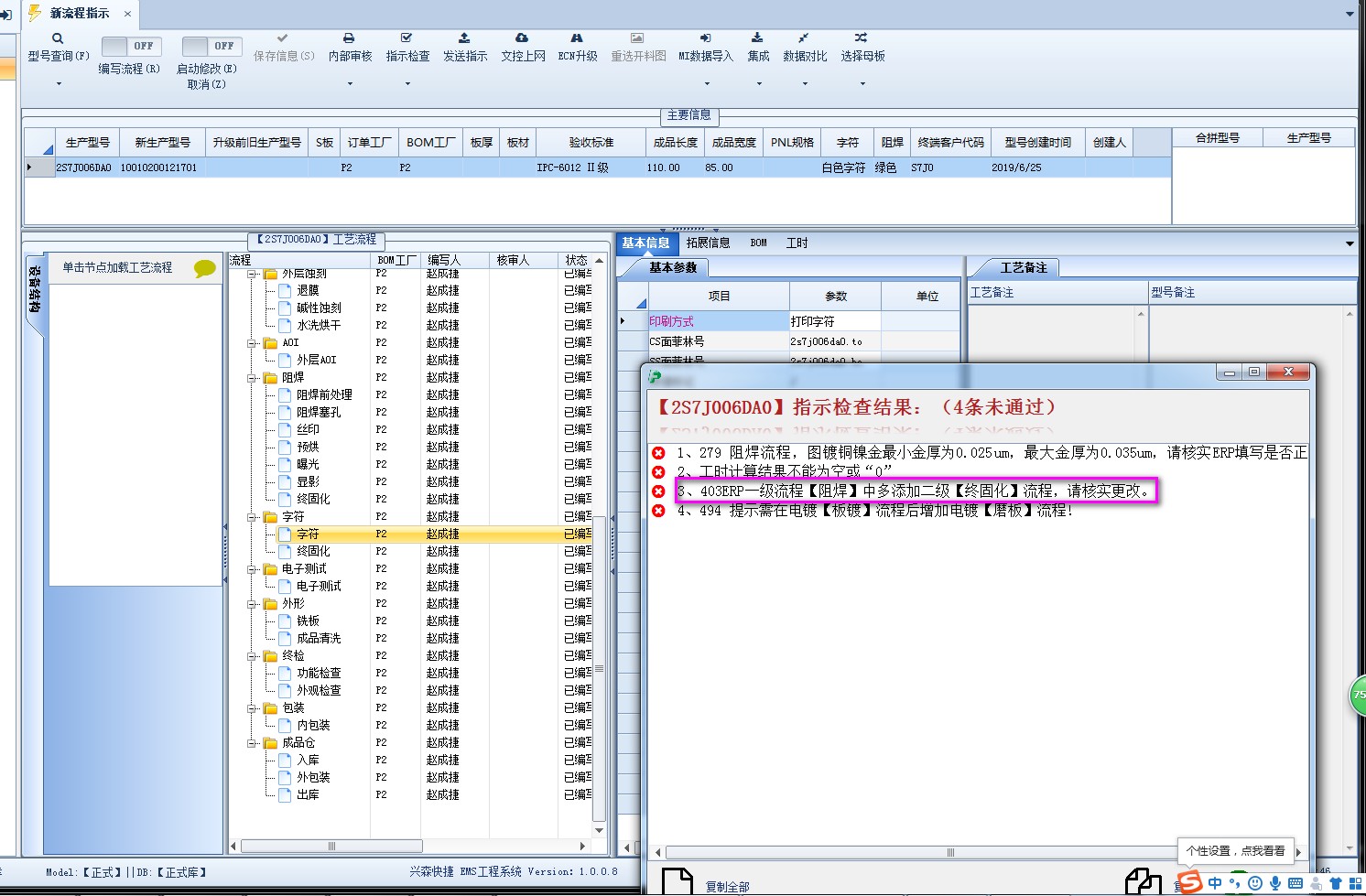
Task: Click the 集成 download icon
Action: 757,38
